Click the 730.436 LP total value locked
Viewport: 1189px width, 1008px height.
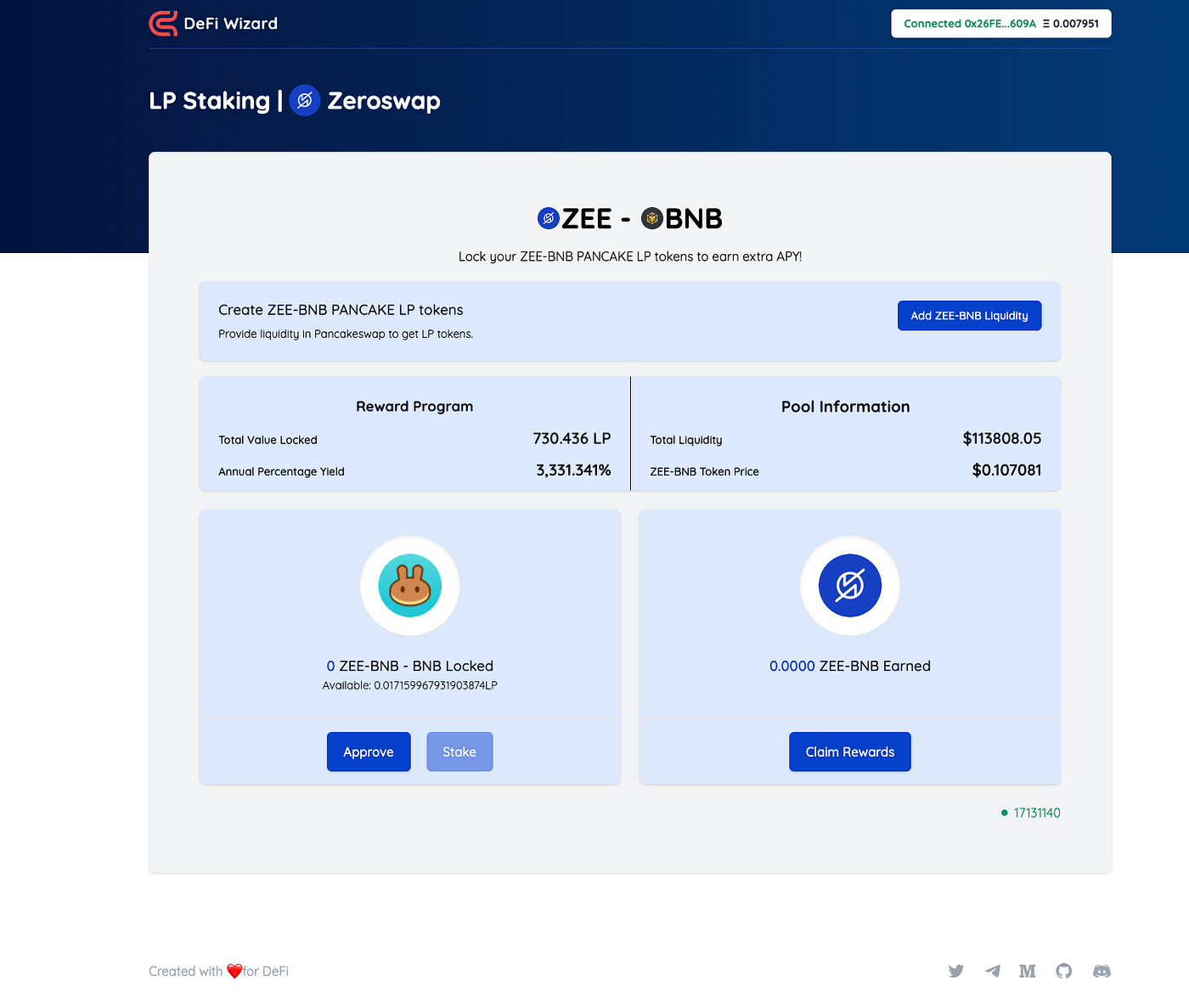[x=572, y=439]
